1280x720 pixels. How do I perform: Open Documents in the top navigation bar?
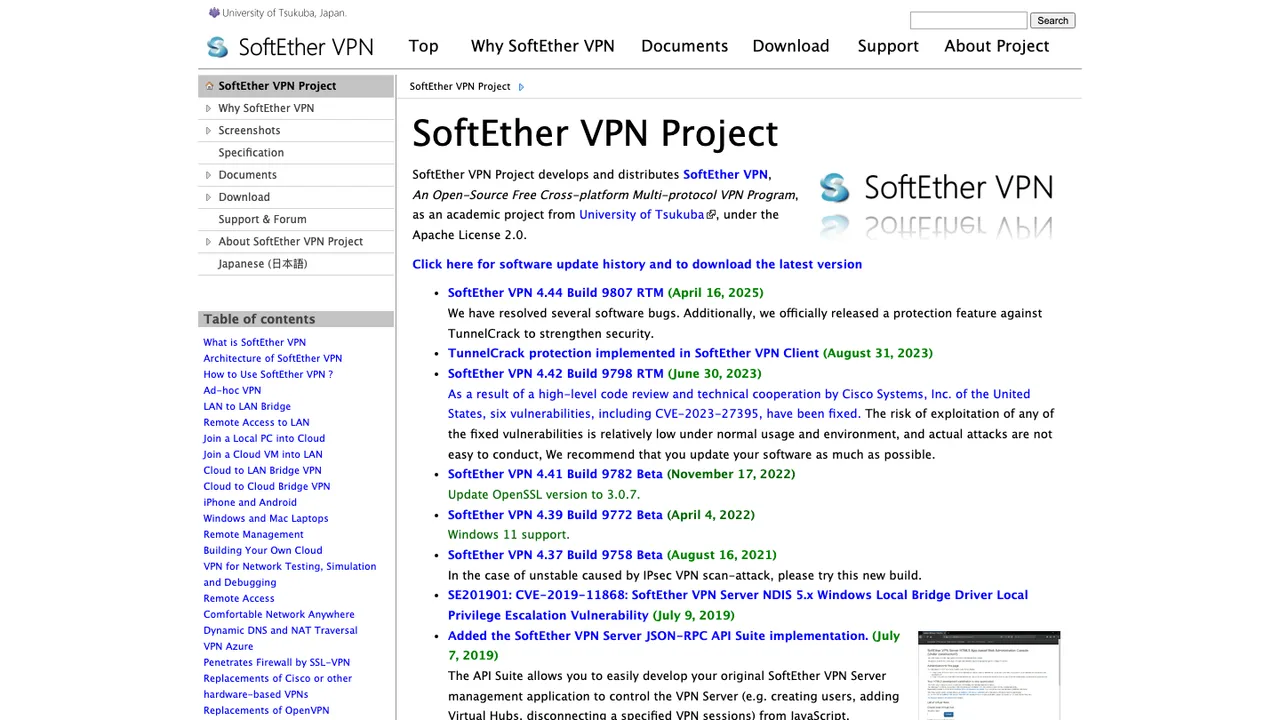684,46
